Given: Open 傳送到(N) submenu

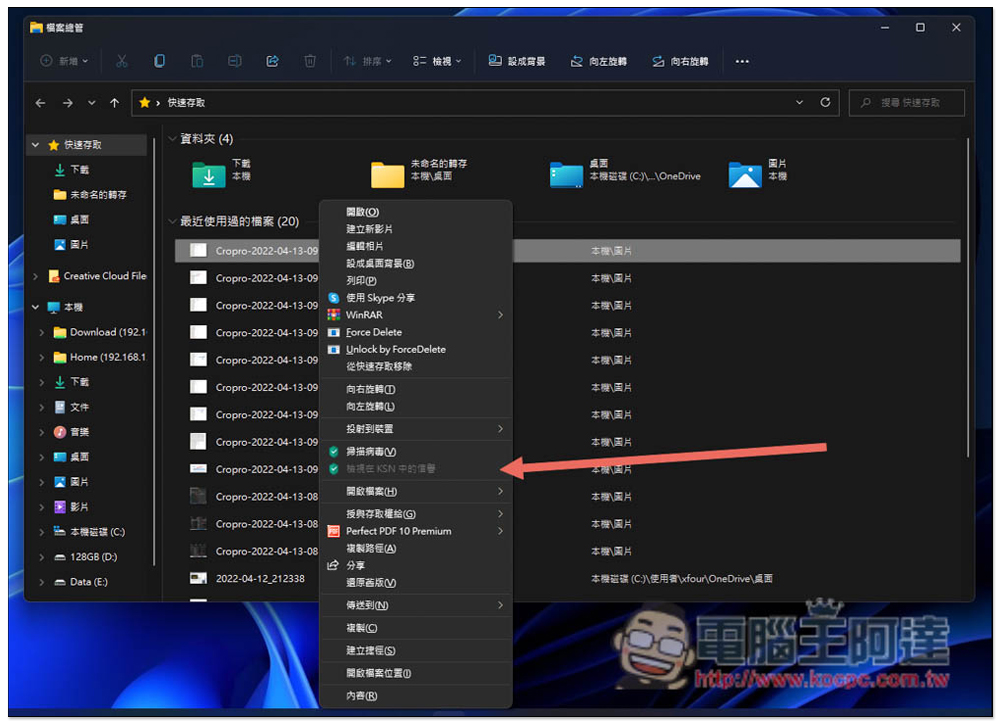Looking at the screenshot, I should click(x=416, y=605).
